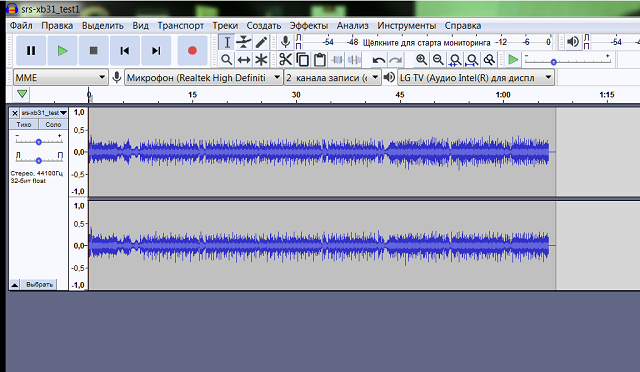Select the Multi-tool asterisk icon
The height and width of the screenshot is (372, 640).
261,60
